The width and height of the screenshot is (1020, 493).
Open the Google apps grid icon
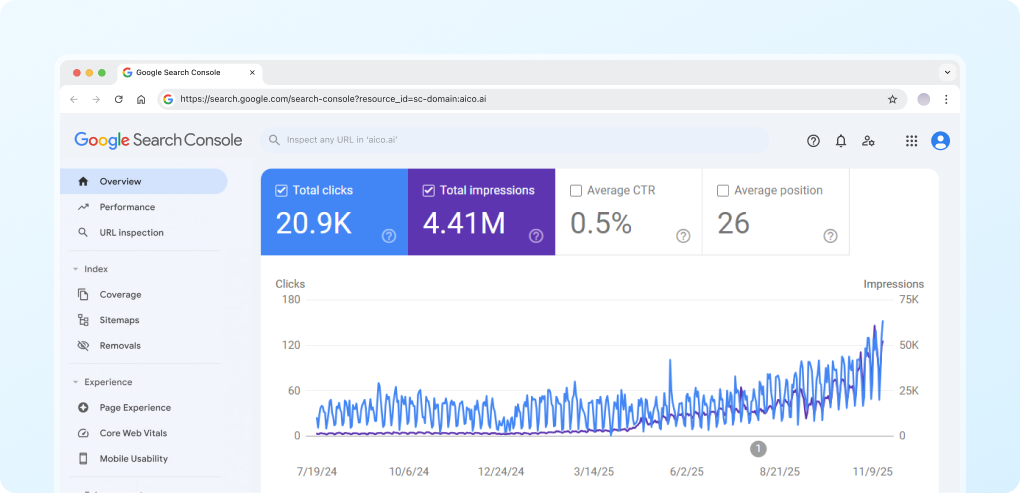pyautogui.click(x=911, y=141)
